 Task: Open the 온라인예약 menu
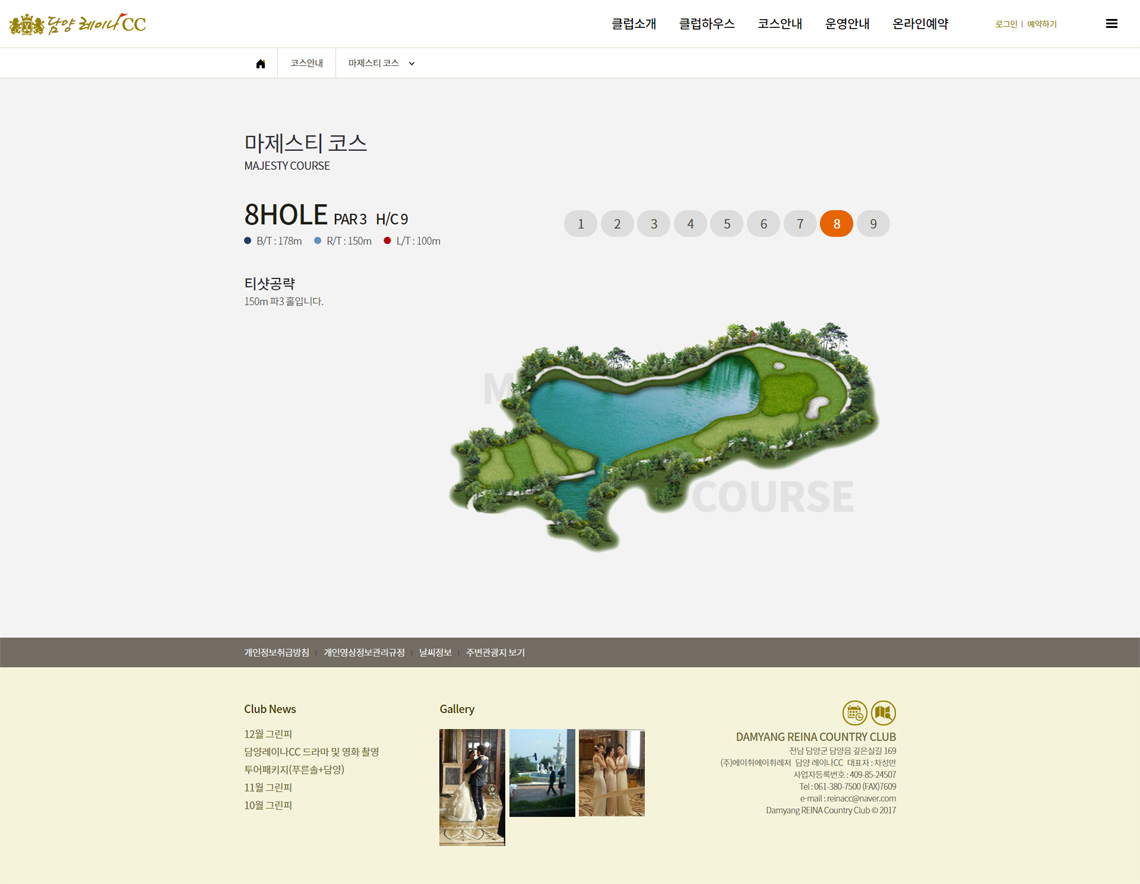click(920, 24)
